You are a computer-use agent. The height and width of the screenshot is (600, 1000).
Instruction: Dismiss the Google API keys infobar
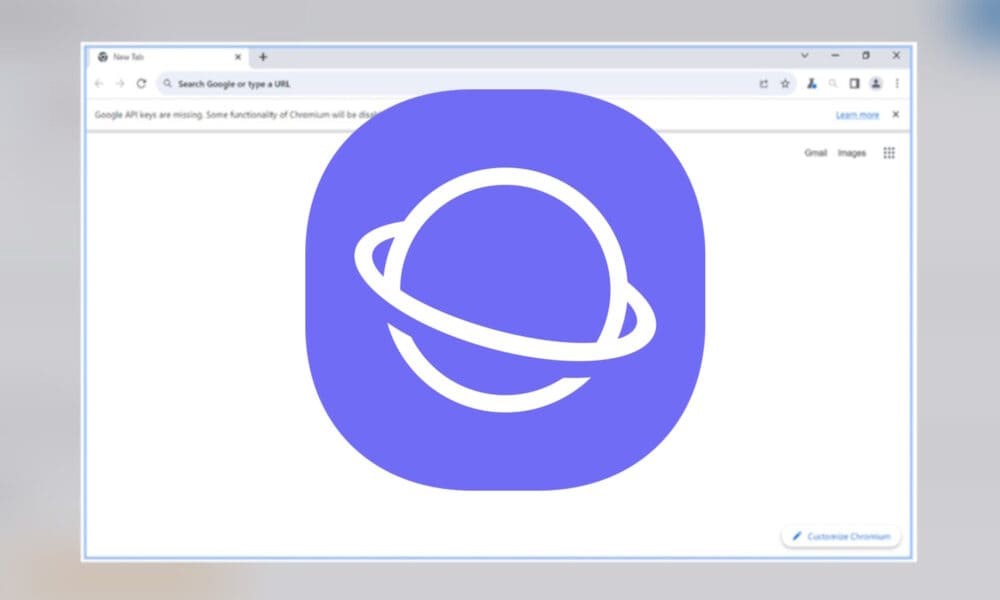click(x=895, y=114)
